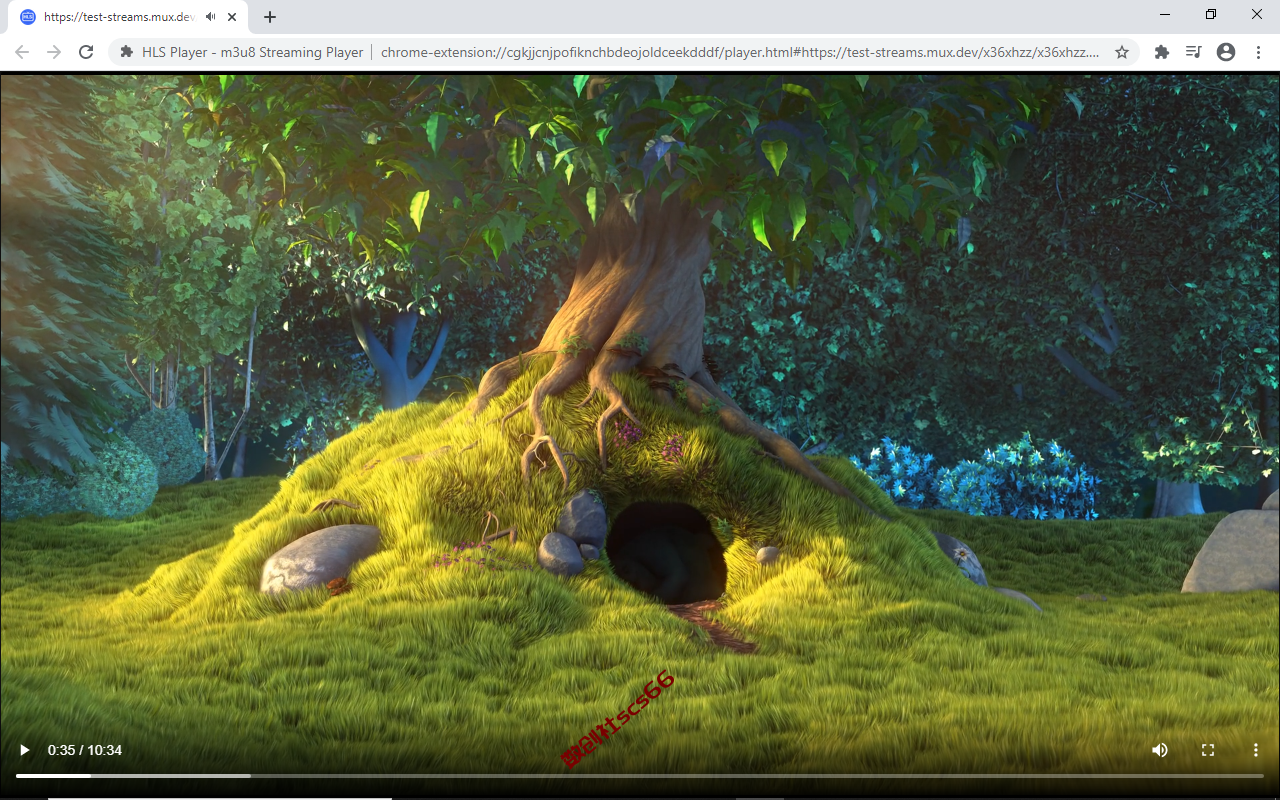
Task: Open the Extensions puzzle menu
Action: [1162, 52]
